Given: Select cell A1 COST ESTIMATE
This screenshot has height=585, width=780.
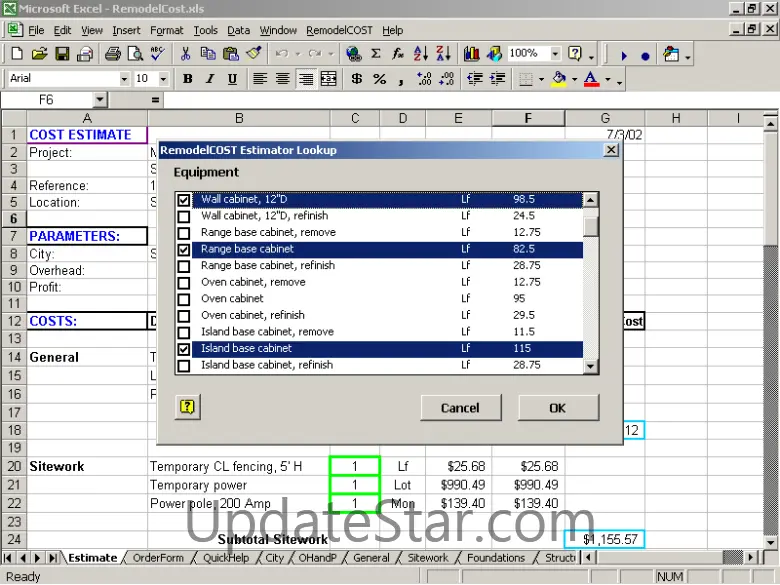Looking at the screenshot, I should click(87, 135).
